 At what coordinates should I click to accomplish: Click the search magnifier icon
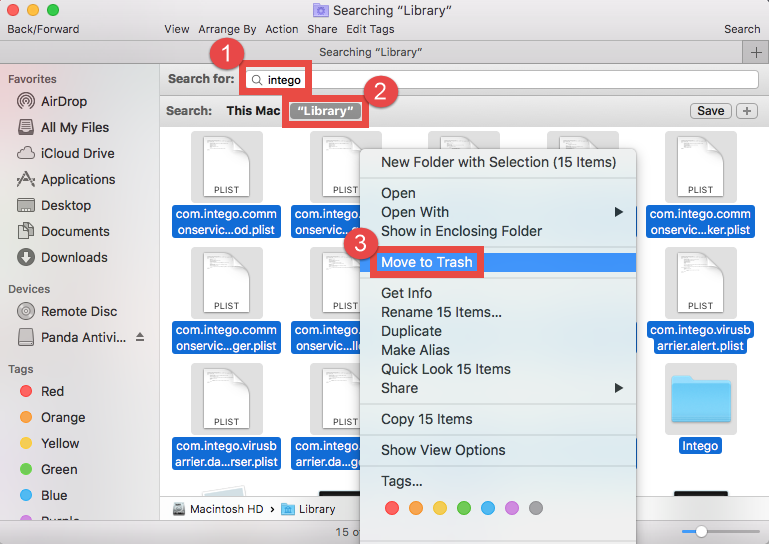pyautogui.click(x=257, y=80)
